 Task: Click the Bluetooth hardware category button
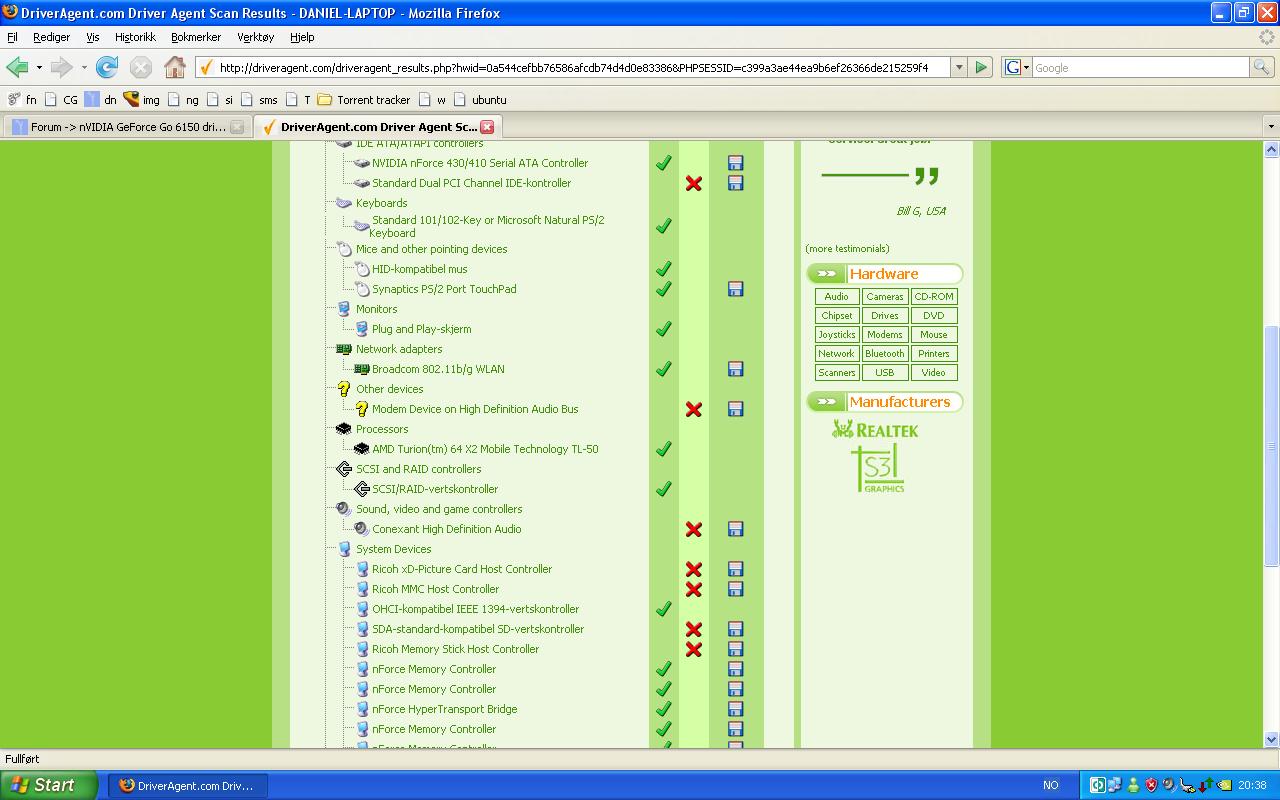click(x=885, y=354)
